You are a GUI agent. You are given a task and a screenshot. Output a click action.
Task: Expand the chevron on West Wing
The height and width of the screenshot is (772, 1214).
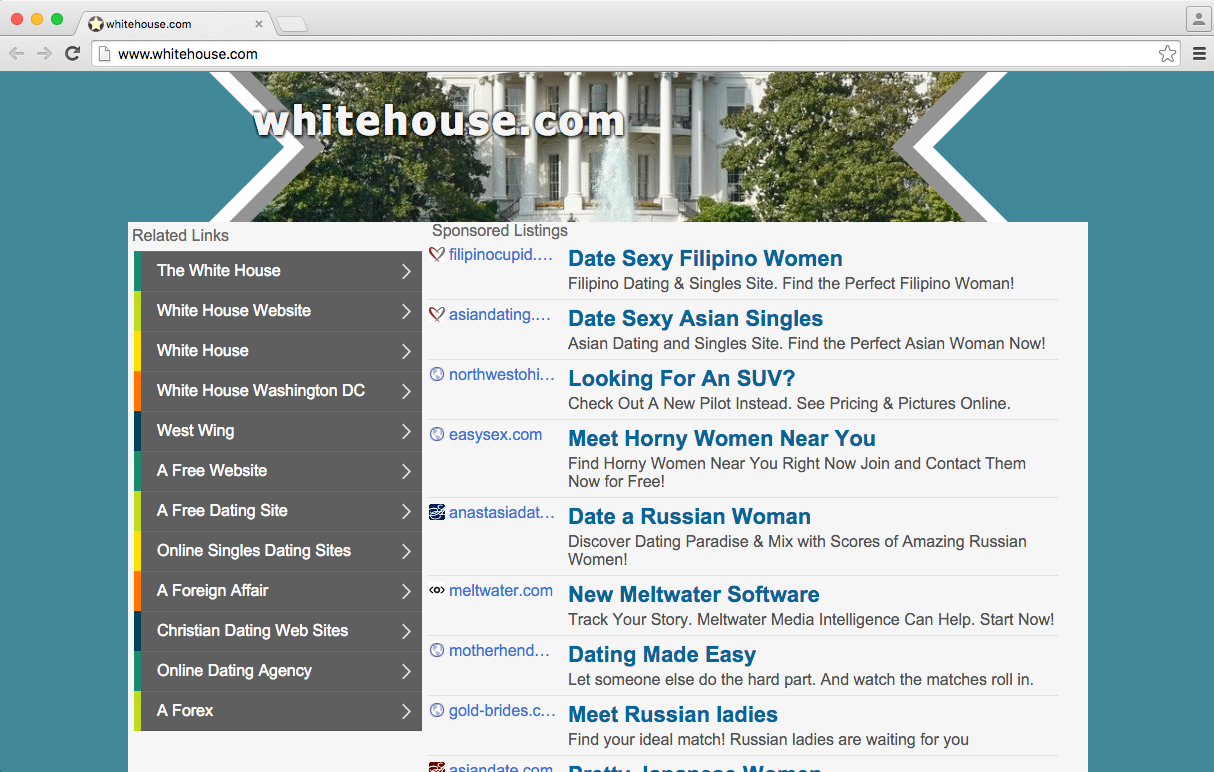pyautogui.click(x=406, y=431)
